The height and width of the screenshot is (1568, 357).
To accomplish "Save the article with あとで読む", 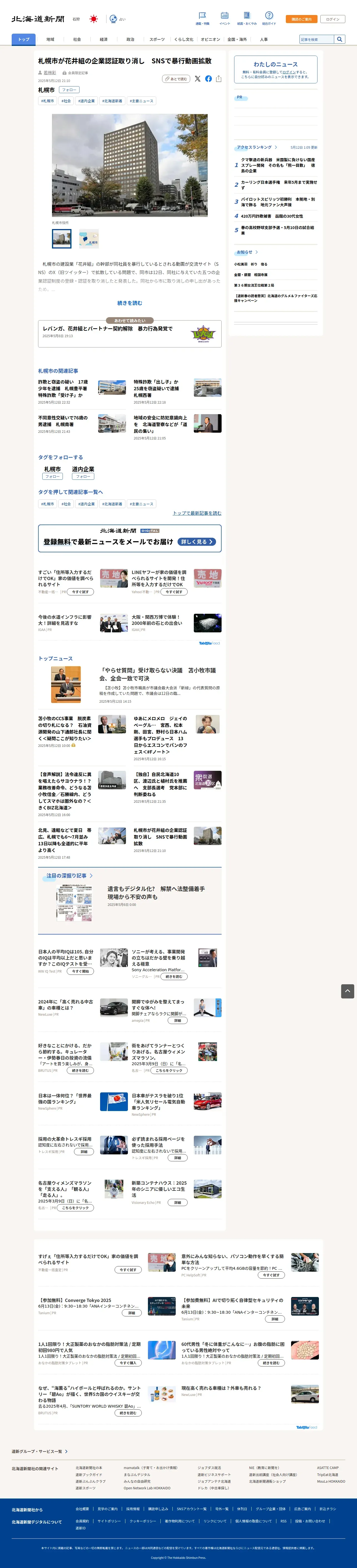I will [176, 78].
